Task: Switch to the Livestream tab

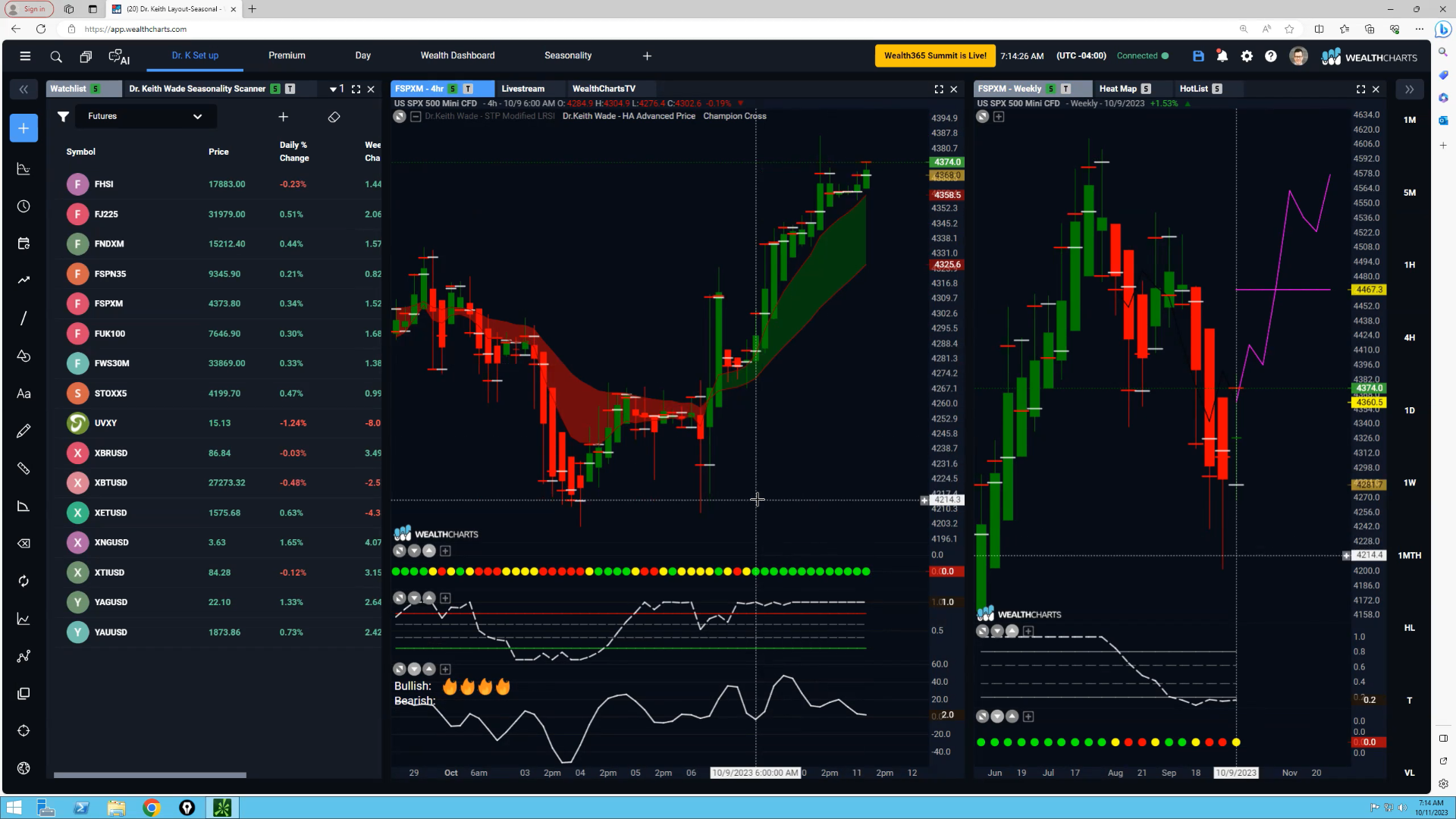Action: click(x=523, y=89)
